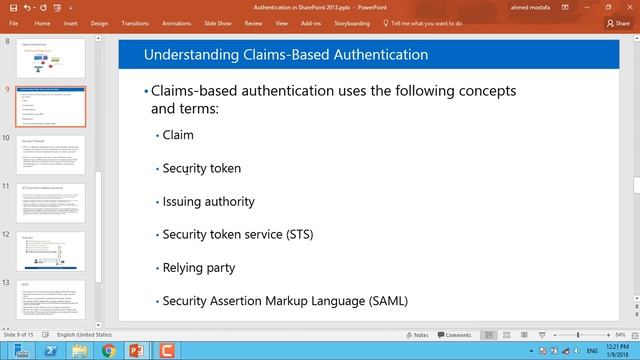Switch to the Home ribbon tab
640x360 pixels.
42,23
